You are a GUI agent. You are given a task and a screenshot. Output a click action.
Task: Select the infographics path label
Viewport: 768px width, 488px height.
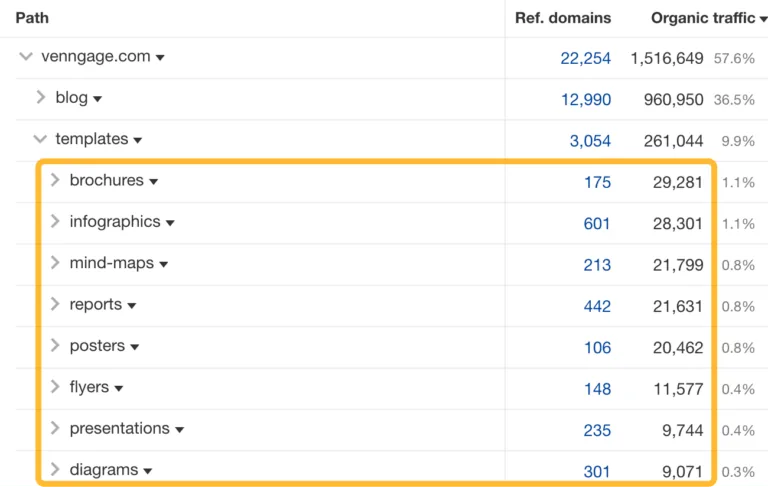(x=115, y=221)
